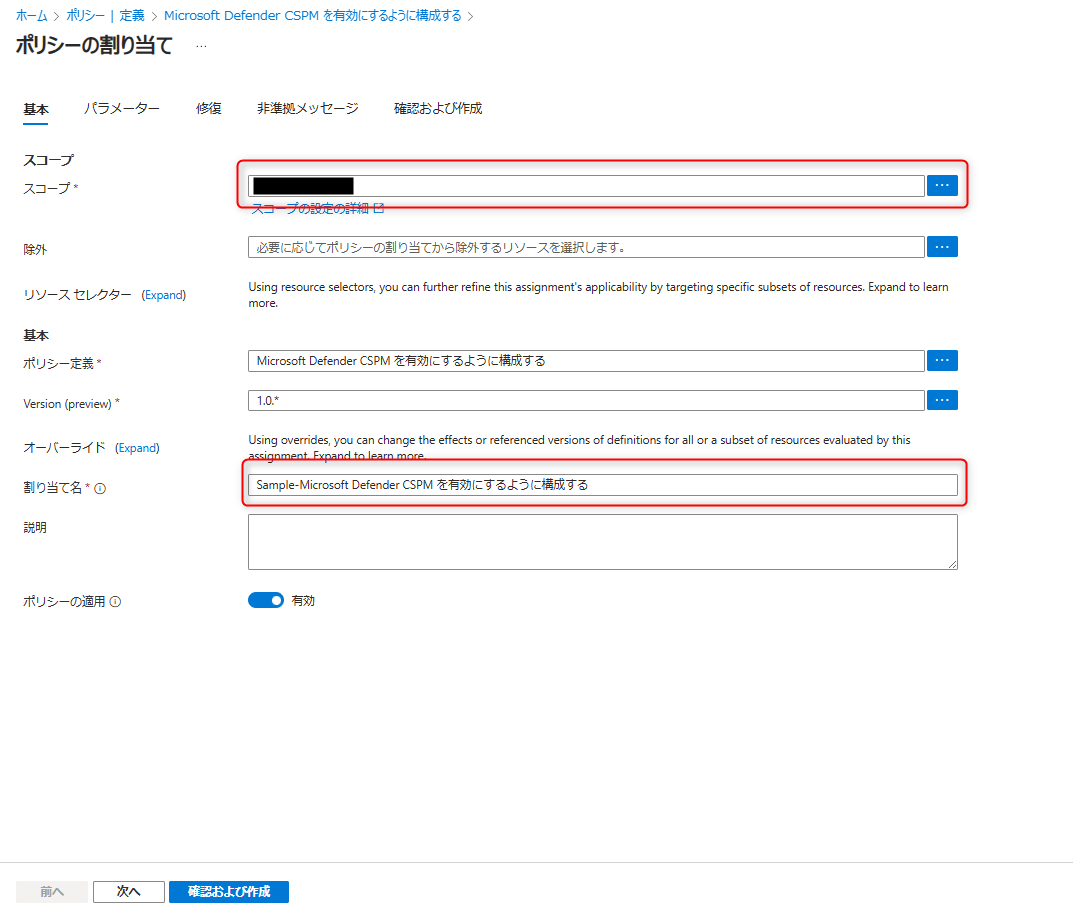Viewport: 1073px width, 907px height.
Task: Click the ホーム breadcrumb link
Action: 31,15
